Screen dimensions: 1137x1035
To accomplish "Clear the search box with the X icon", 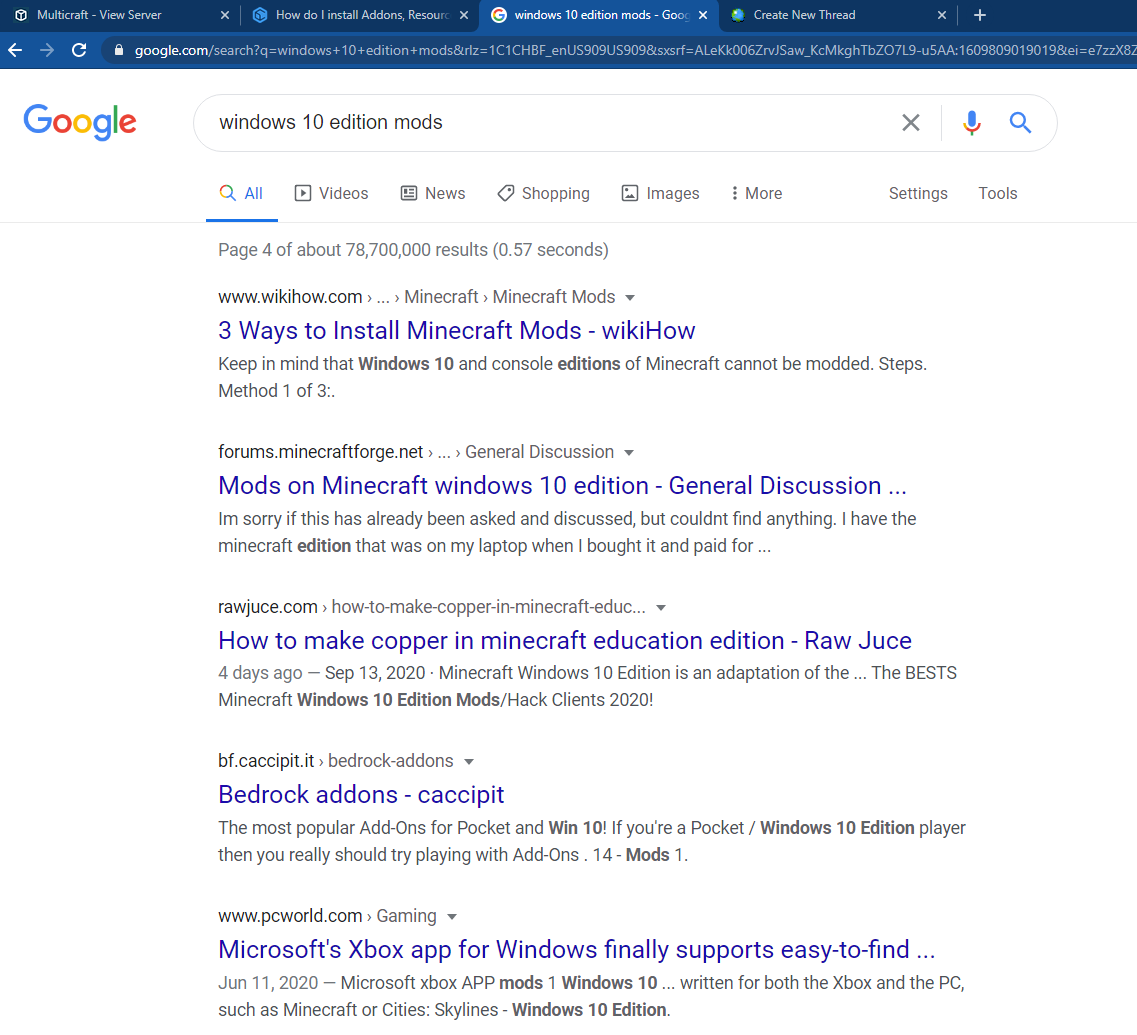I will 911,123.
